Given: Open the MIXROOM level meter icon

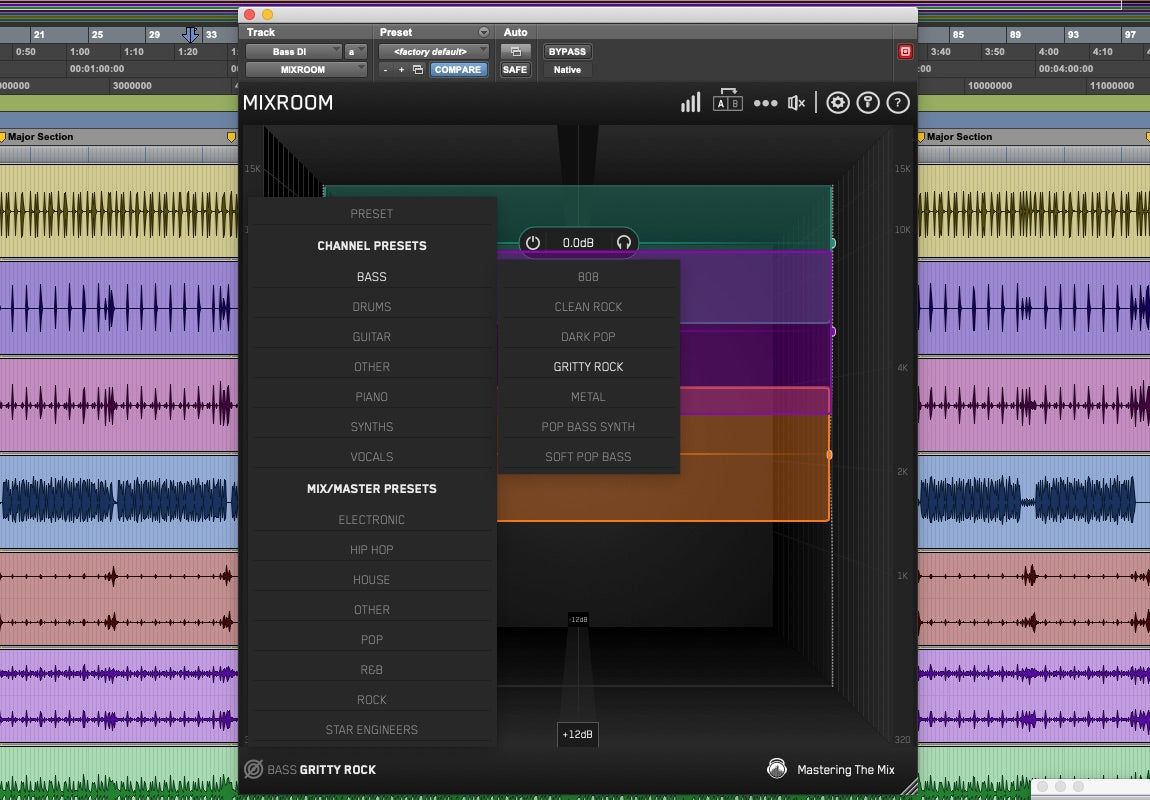Looking at the screenshot, I should click(690, 103).
